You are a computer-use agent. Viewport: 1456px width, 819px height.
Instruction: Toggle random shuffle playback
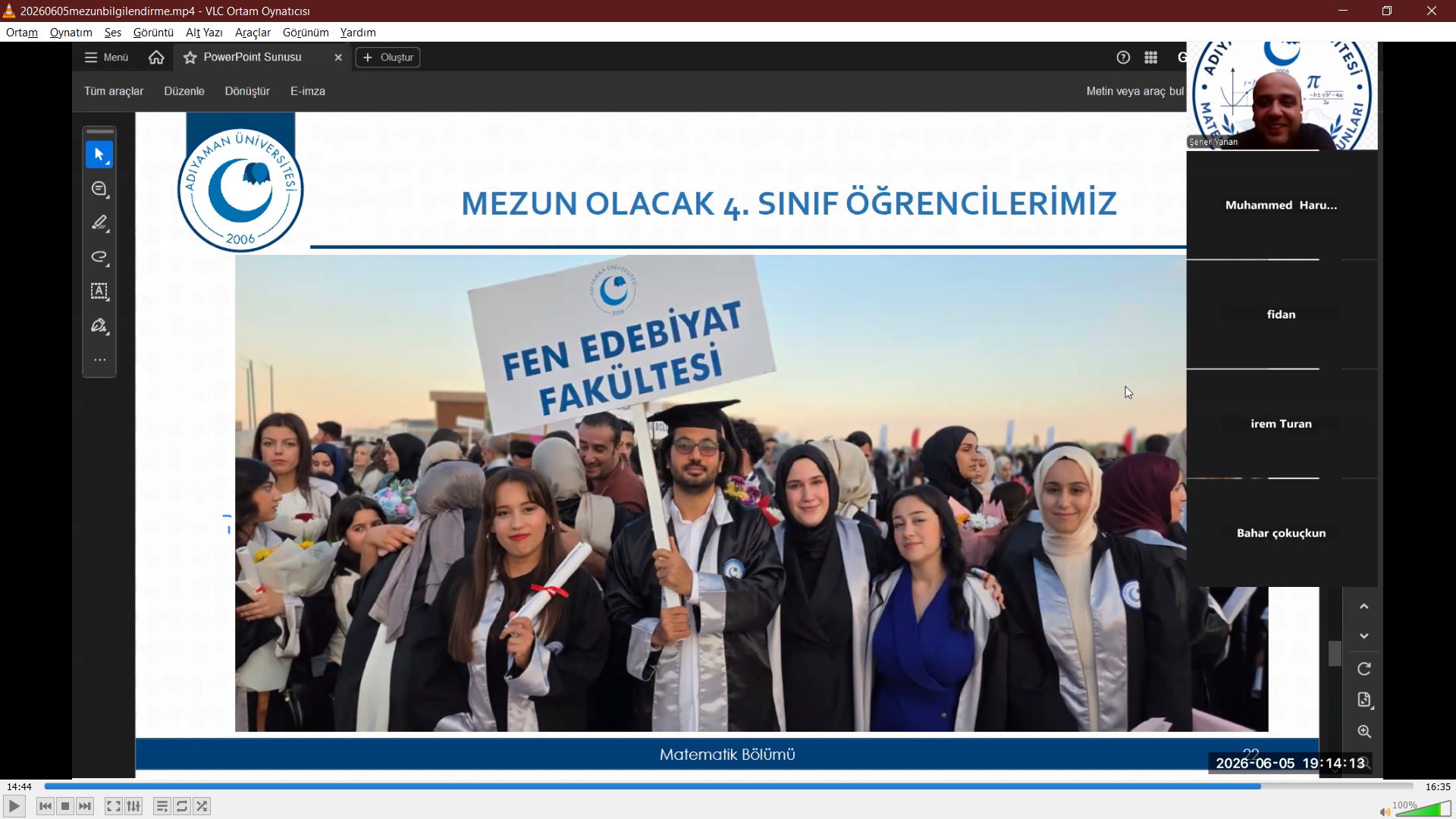pyautogui.click(x=202, y=806)
